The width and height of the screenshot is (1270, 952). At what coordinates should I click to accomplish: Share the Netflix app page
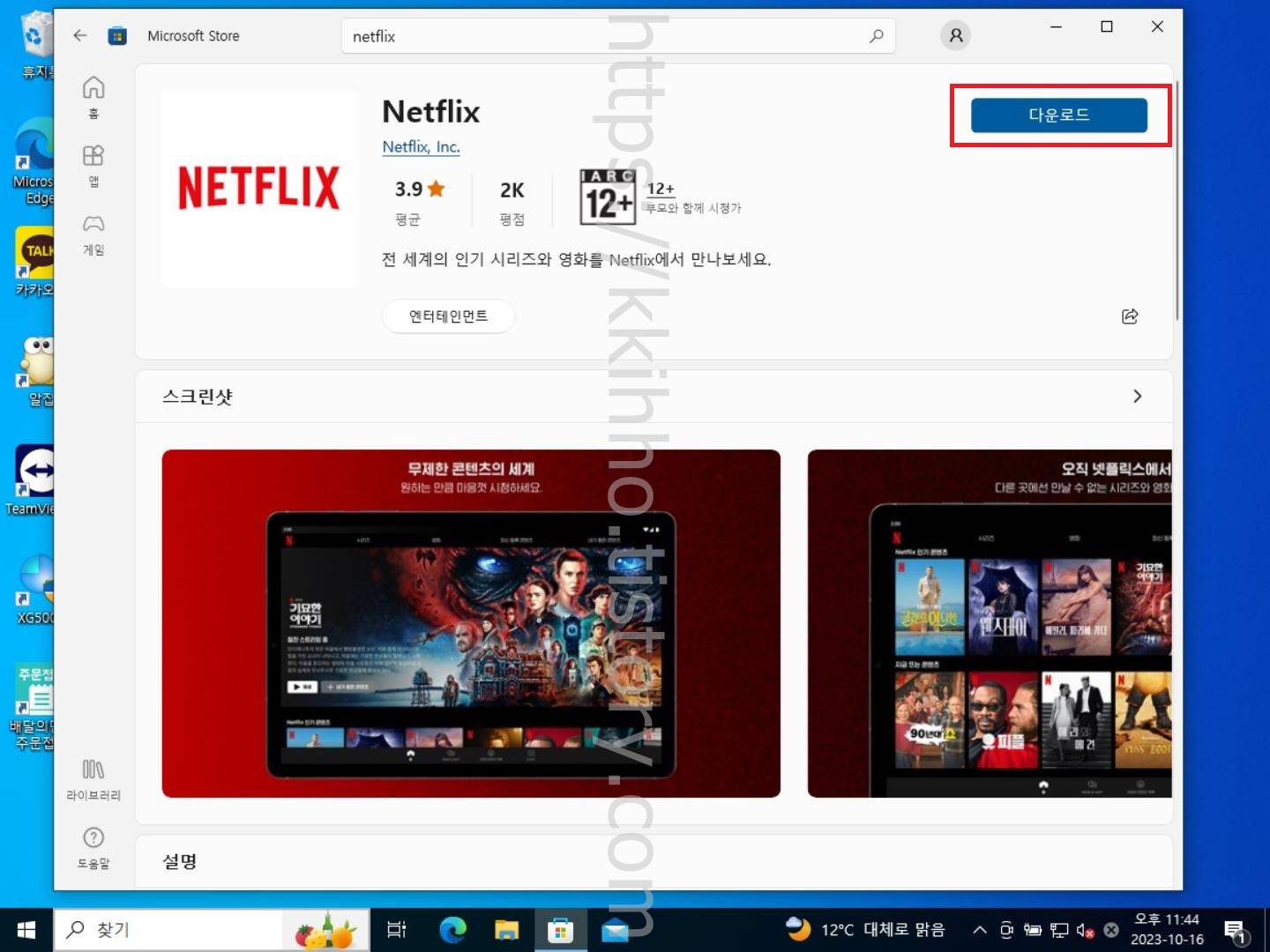pos(1130,316)
